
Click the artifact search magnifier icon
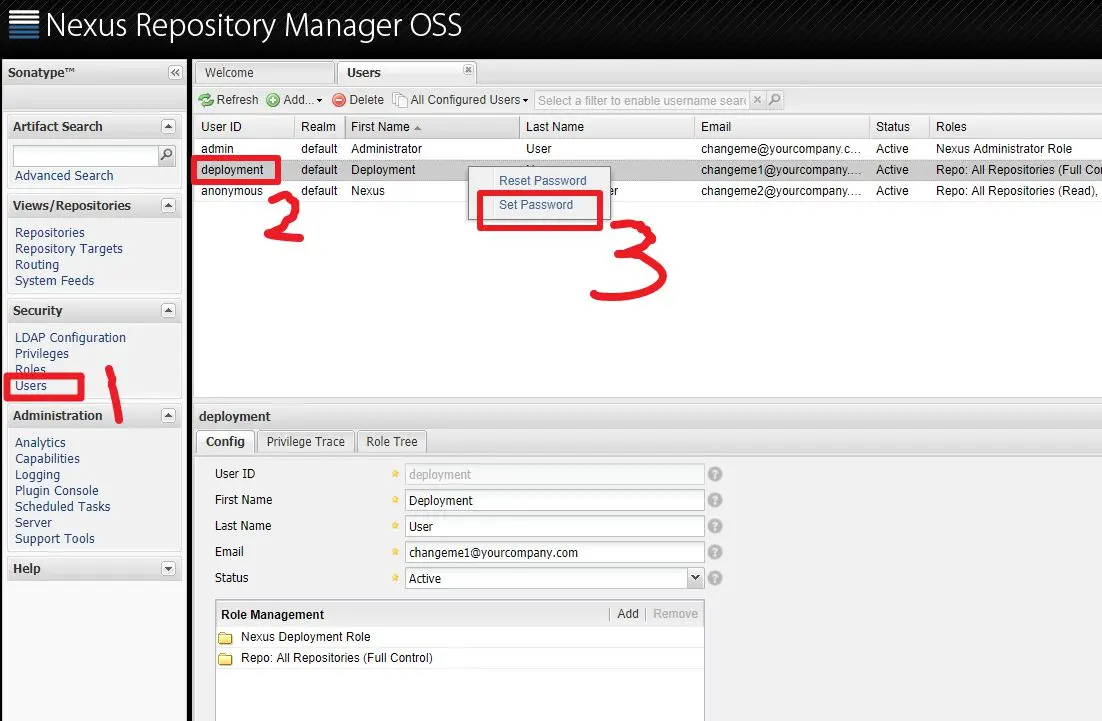click(x=167, y=155)
